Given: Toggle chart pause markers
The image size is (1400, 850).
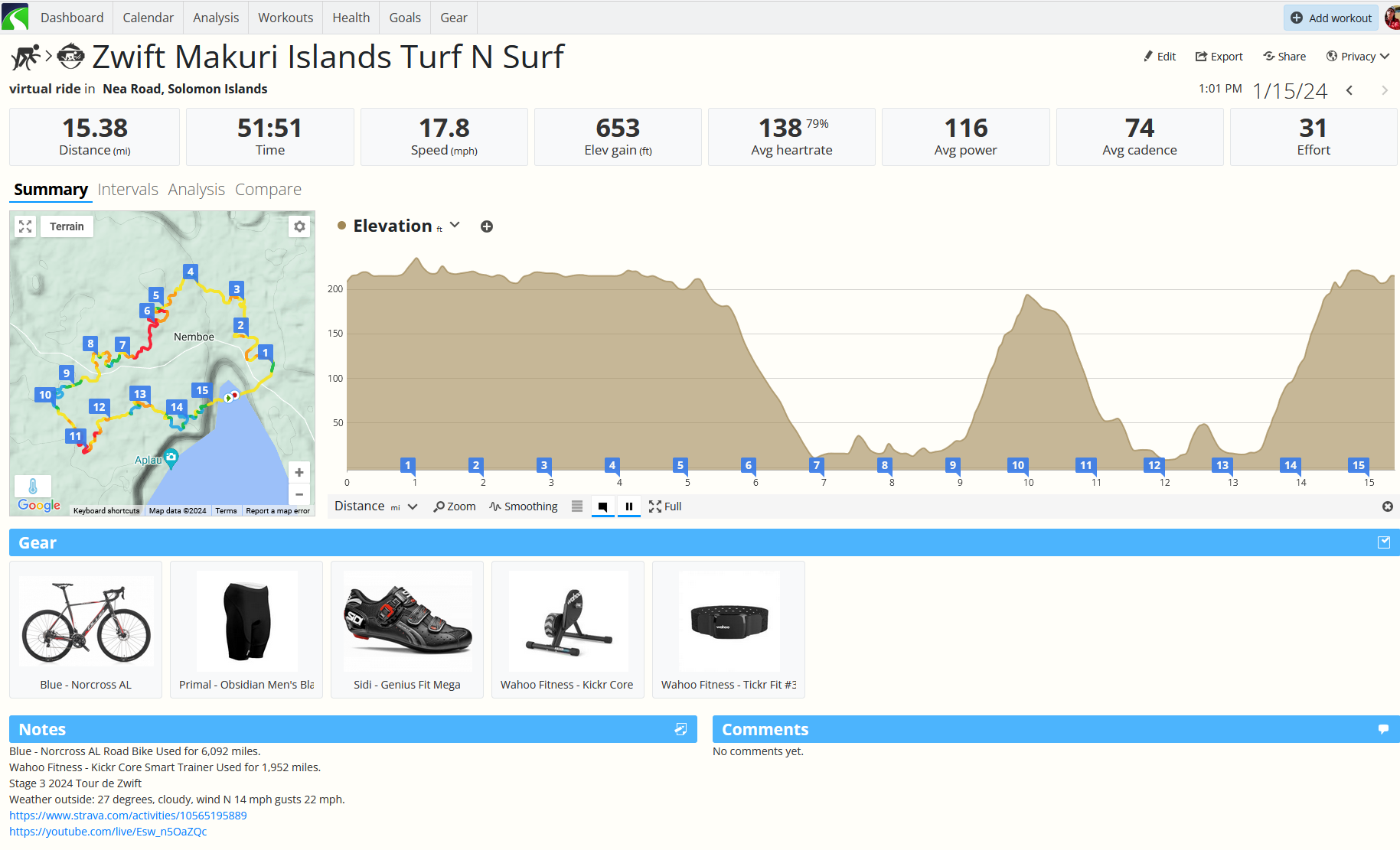Looking at the screenshot, I should (x=629, y=506).
